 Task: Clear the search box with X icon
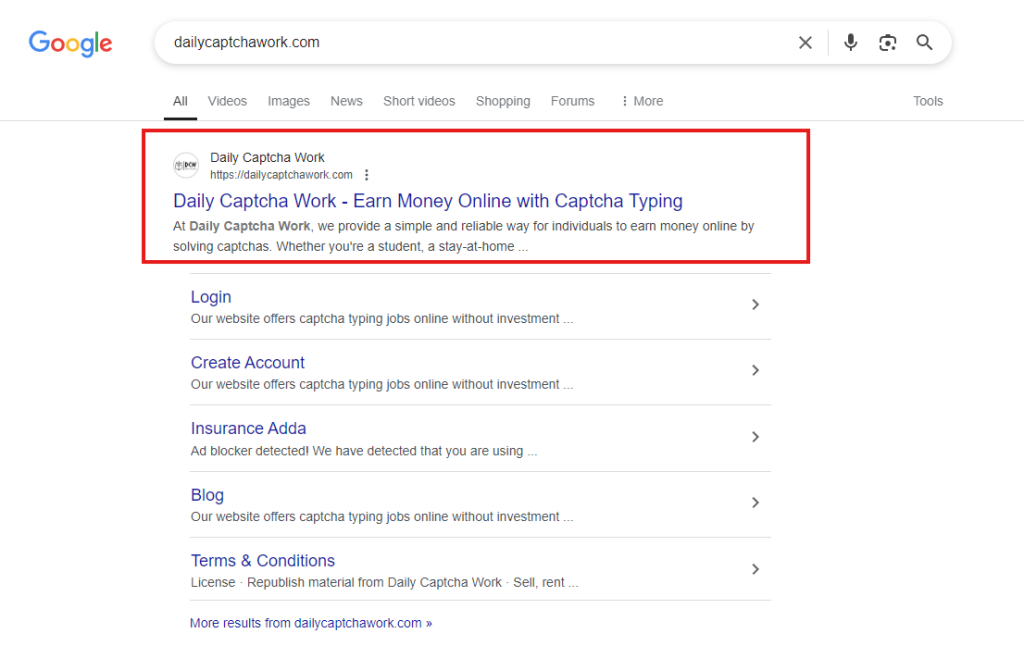(805, 42)
